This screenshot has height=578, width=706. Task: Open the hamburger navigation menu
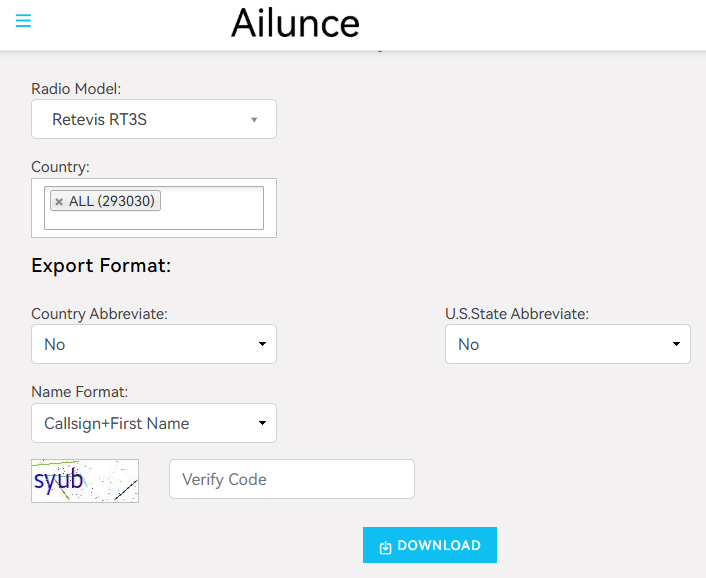pos(23,21)
